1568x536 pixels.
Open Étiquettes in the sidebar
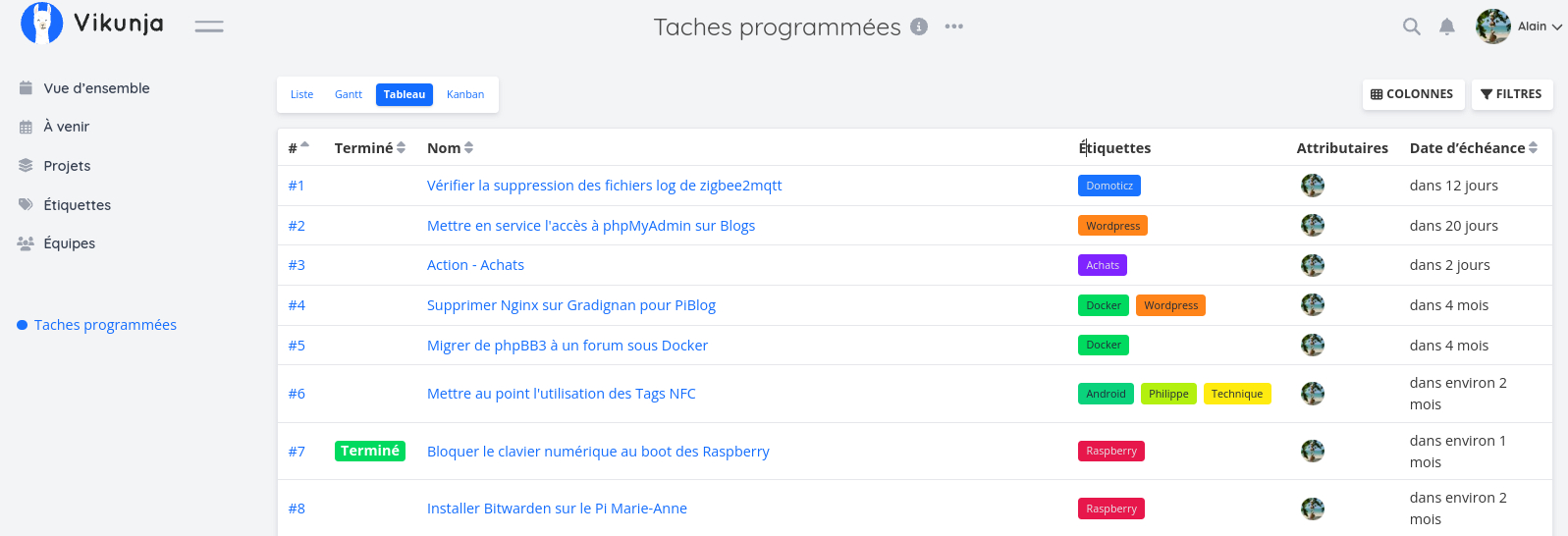coord(77,205)
